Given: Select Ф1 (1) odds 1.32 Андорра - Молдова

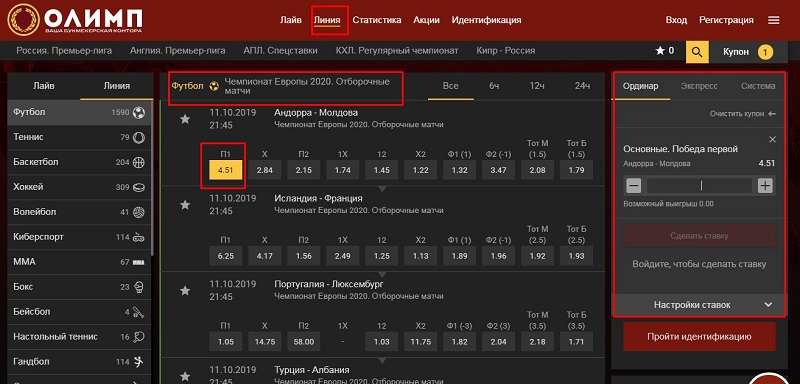Looking at the screenshot, I should tap(460, 170).
